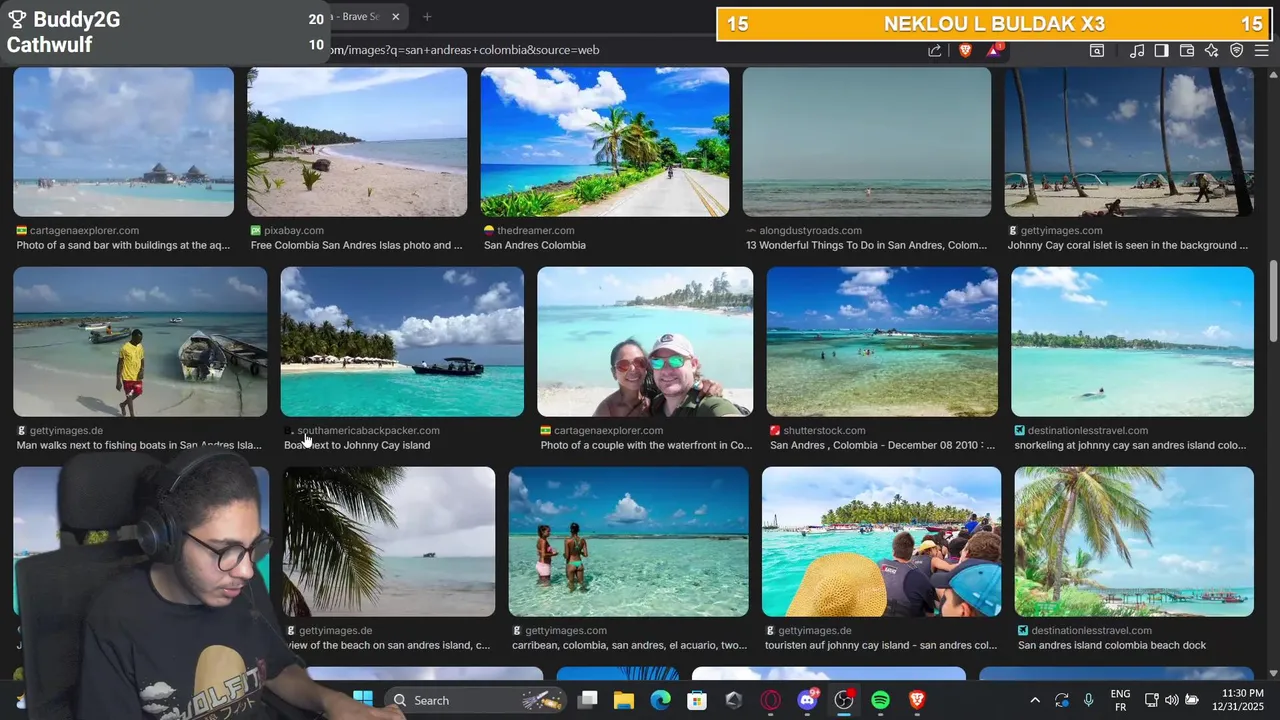Viewport: 1280px width, 720px height.
Task: Open the Brave Wallet icon
Action: point(1187,50)
